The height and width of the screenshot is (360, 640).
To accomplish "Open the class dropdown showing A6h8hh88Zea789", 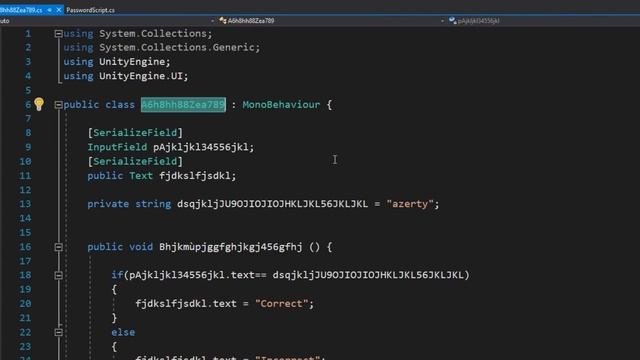I will (x=331, y=20).
